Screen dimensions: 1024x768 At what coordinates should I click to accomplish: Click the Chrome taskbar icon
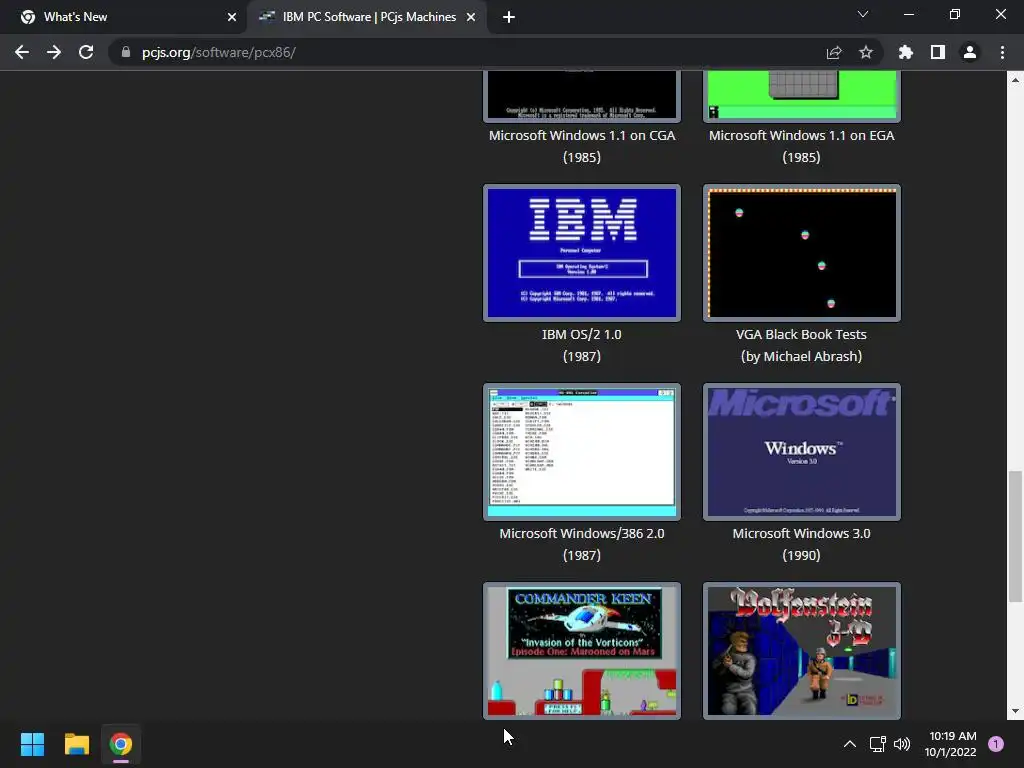(x=121, y=744)
